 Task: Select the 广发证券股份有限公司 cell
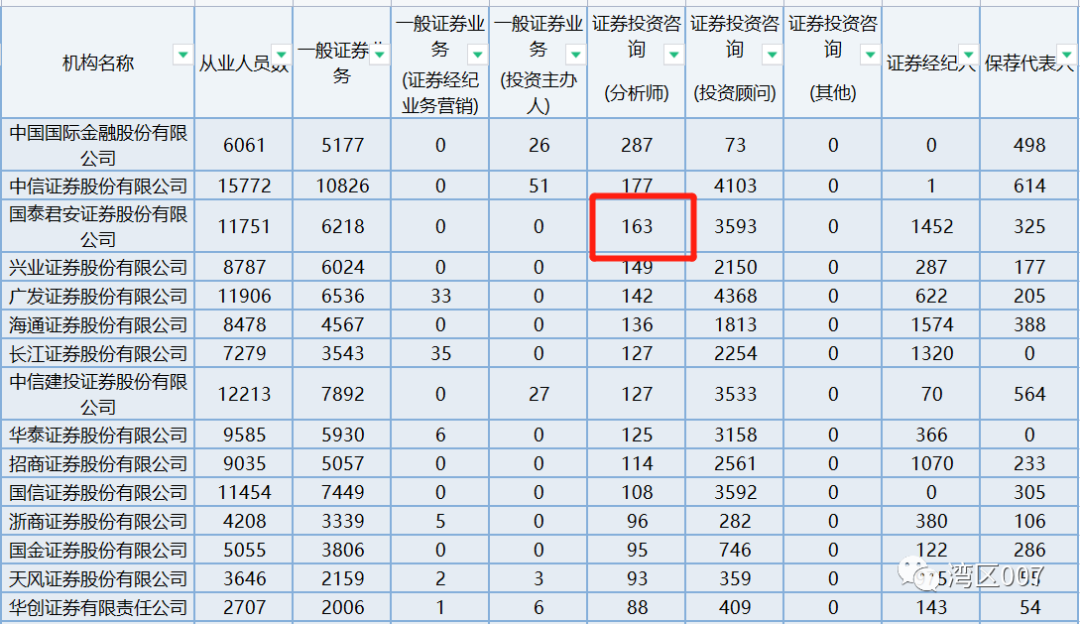(98, 295)
